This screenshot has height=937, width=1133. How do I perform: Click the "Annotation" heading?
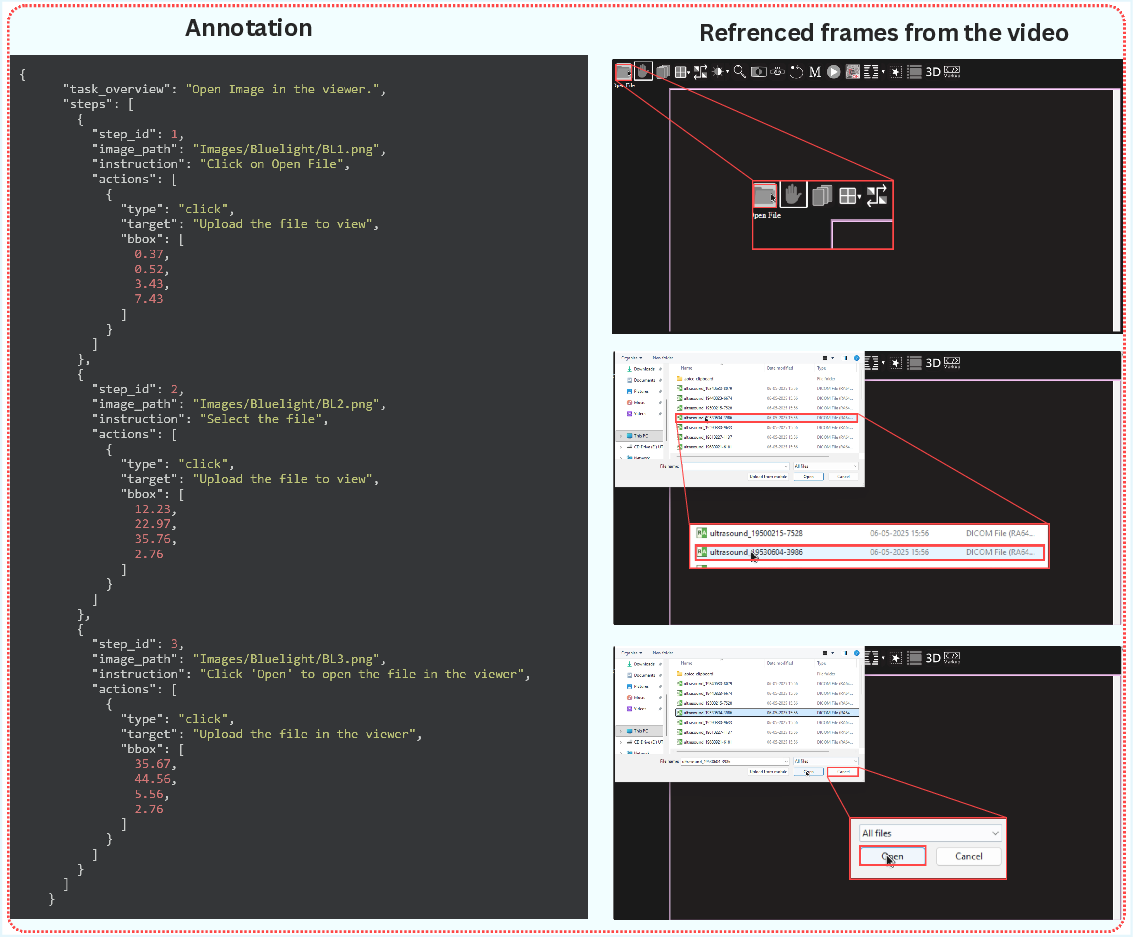249,27
